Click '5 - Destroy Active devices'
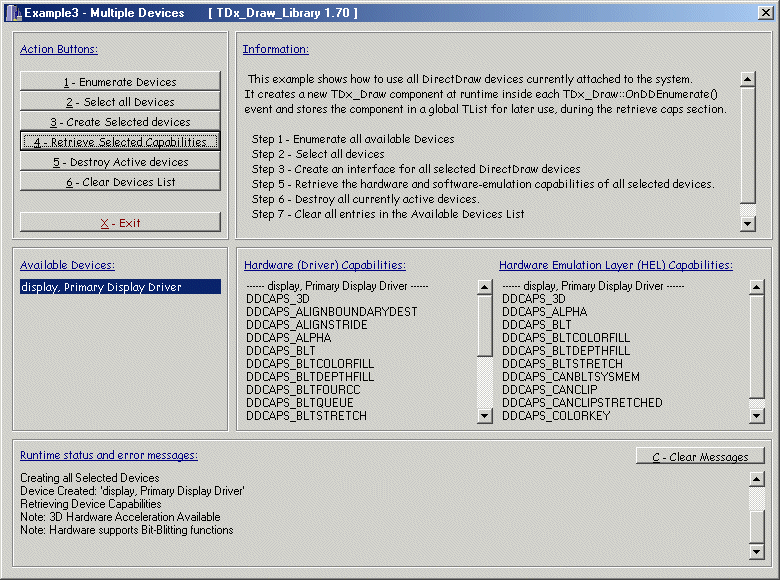Viewport: 780px width, 580px height. [120, 162]
